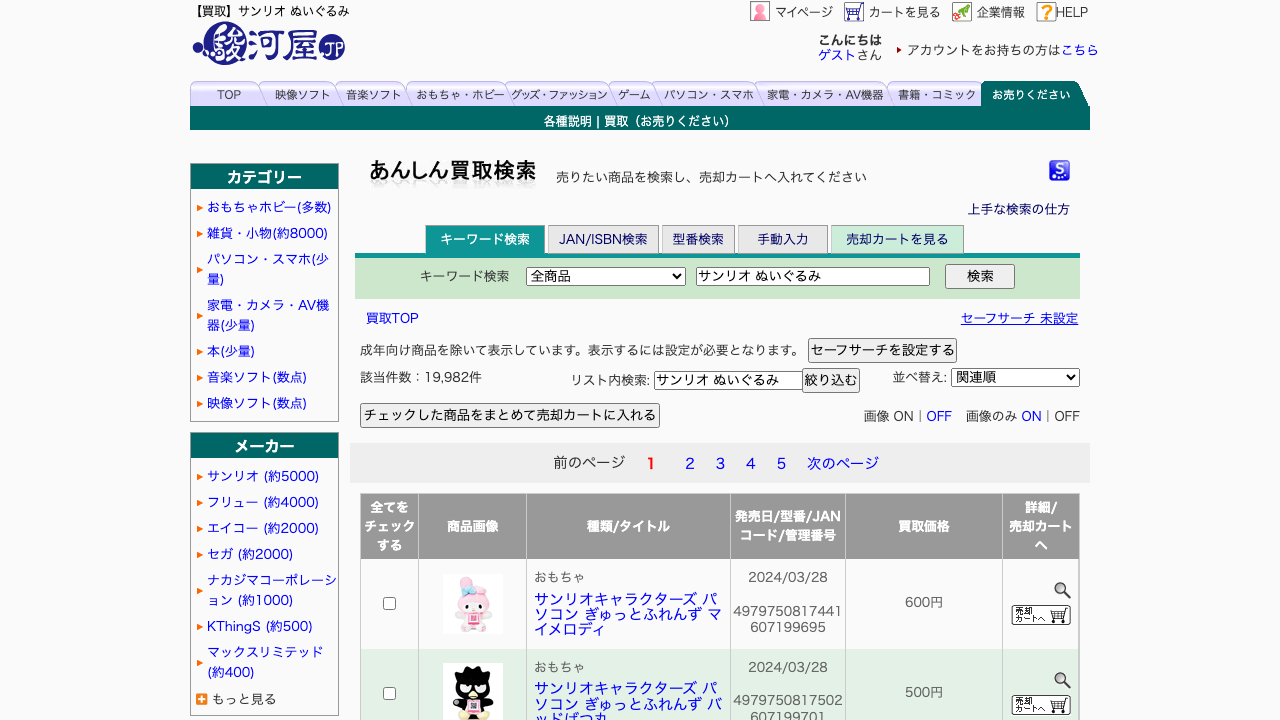
Task: Add バッドばつ丸 item to 売却カート
Action: pyautogui.click(x=1041, y=705)
